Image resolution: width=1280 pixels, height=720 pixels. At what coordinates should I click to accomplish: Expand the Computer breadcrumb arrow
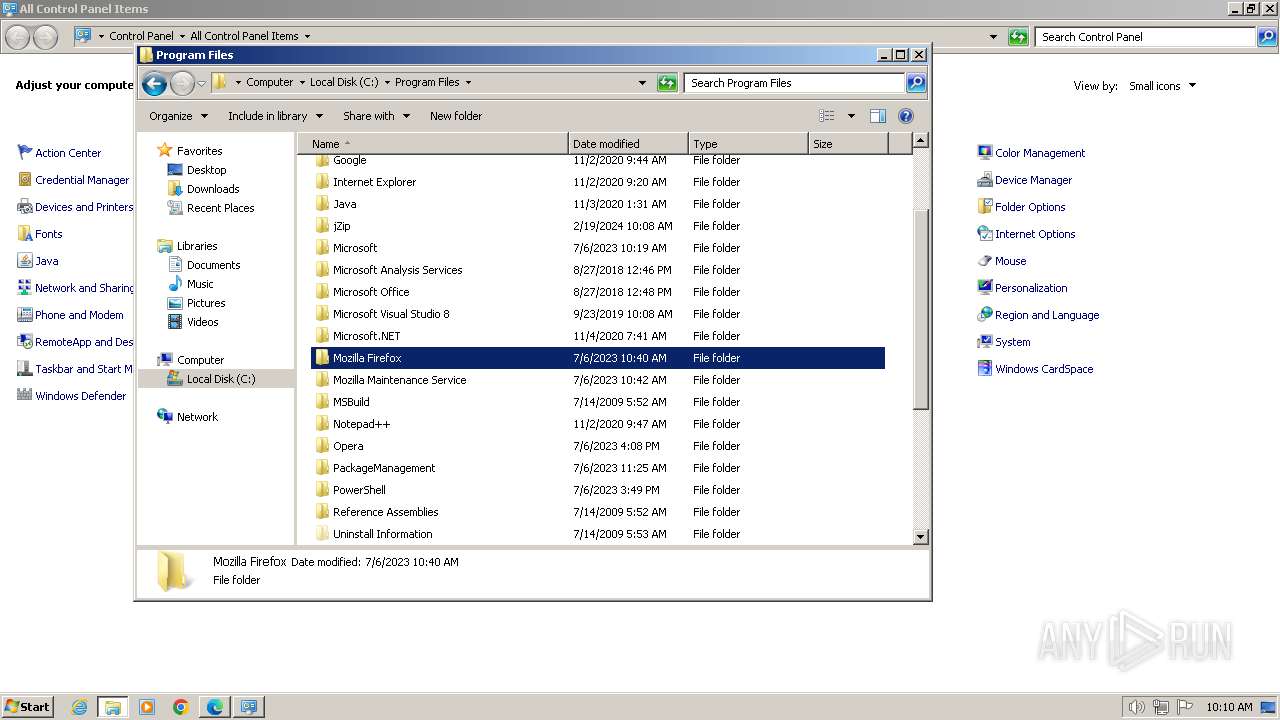tap(302, 83)
